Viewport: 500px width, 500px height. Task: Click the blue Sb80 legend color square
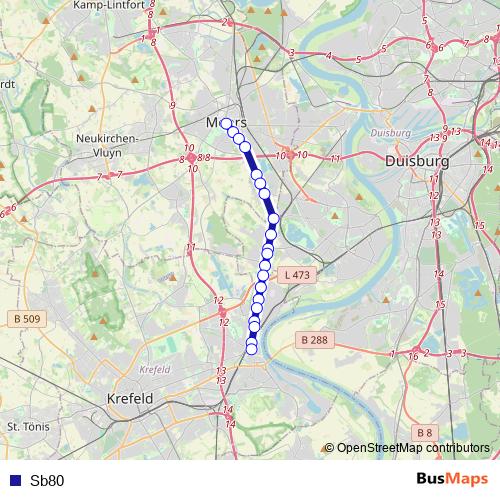click(x=15, y=480)
